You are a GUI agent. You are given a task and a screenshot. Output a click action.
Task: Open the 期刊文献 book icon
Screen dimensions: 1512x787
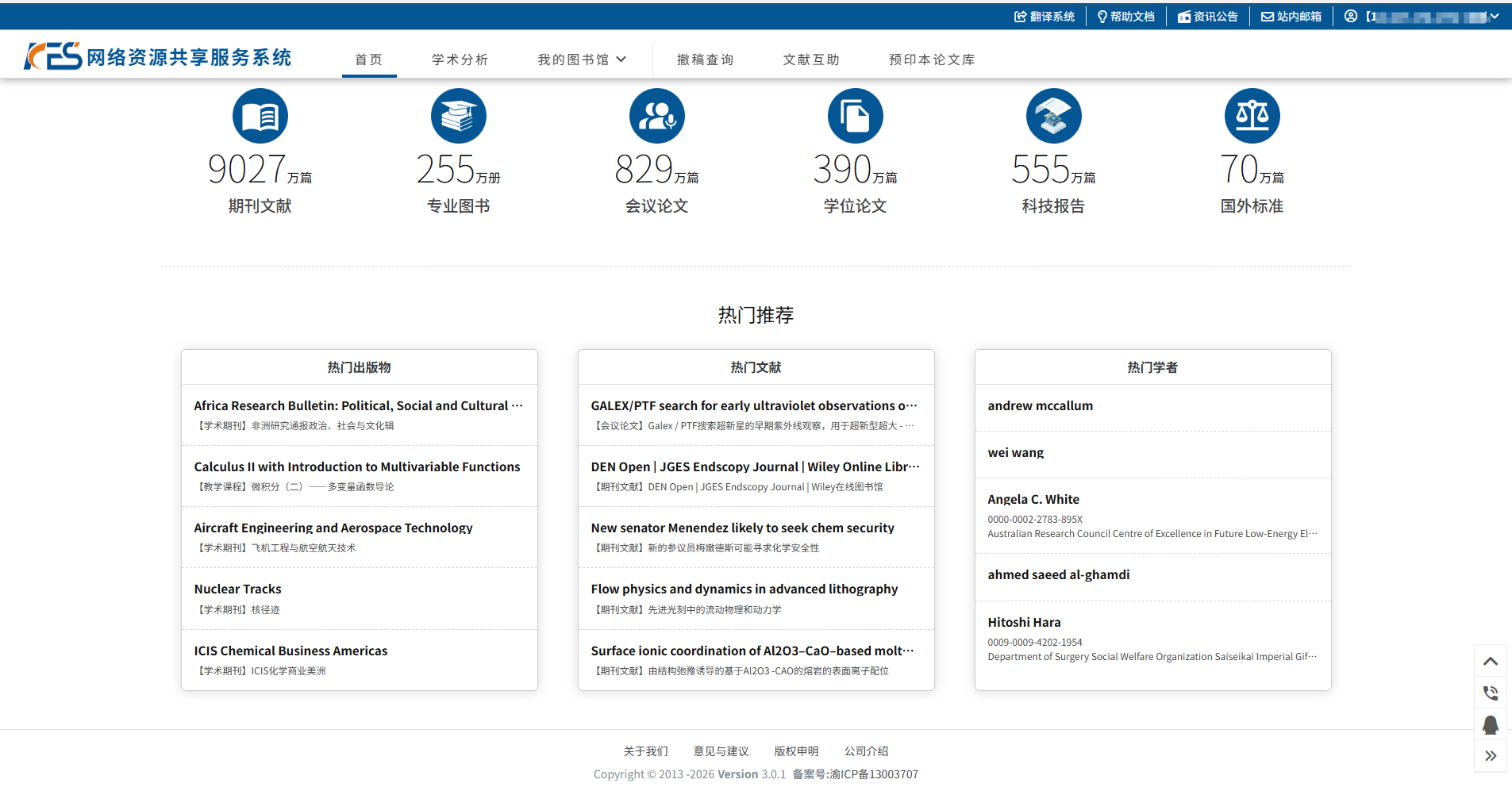click(260, 116)
